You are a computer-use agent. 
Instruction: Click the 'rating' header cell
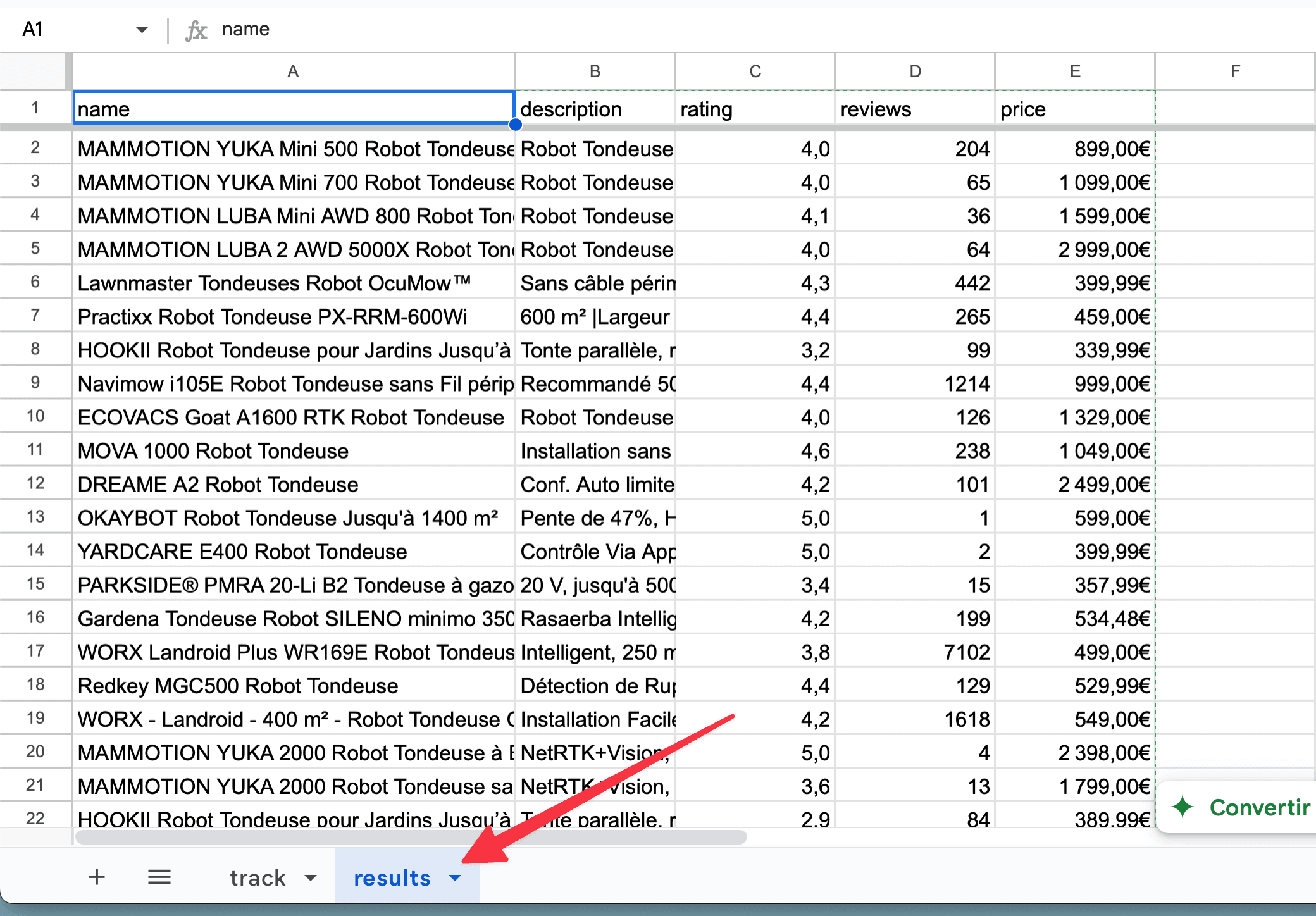pos(755,108)
